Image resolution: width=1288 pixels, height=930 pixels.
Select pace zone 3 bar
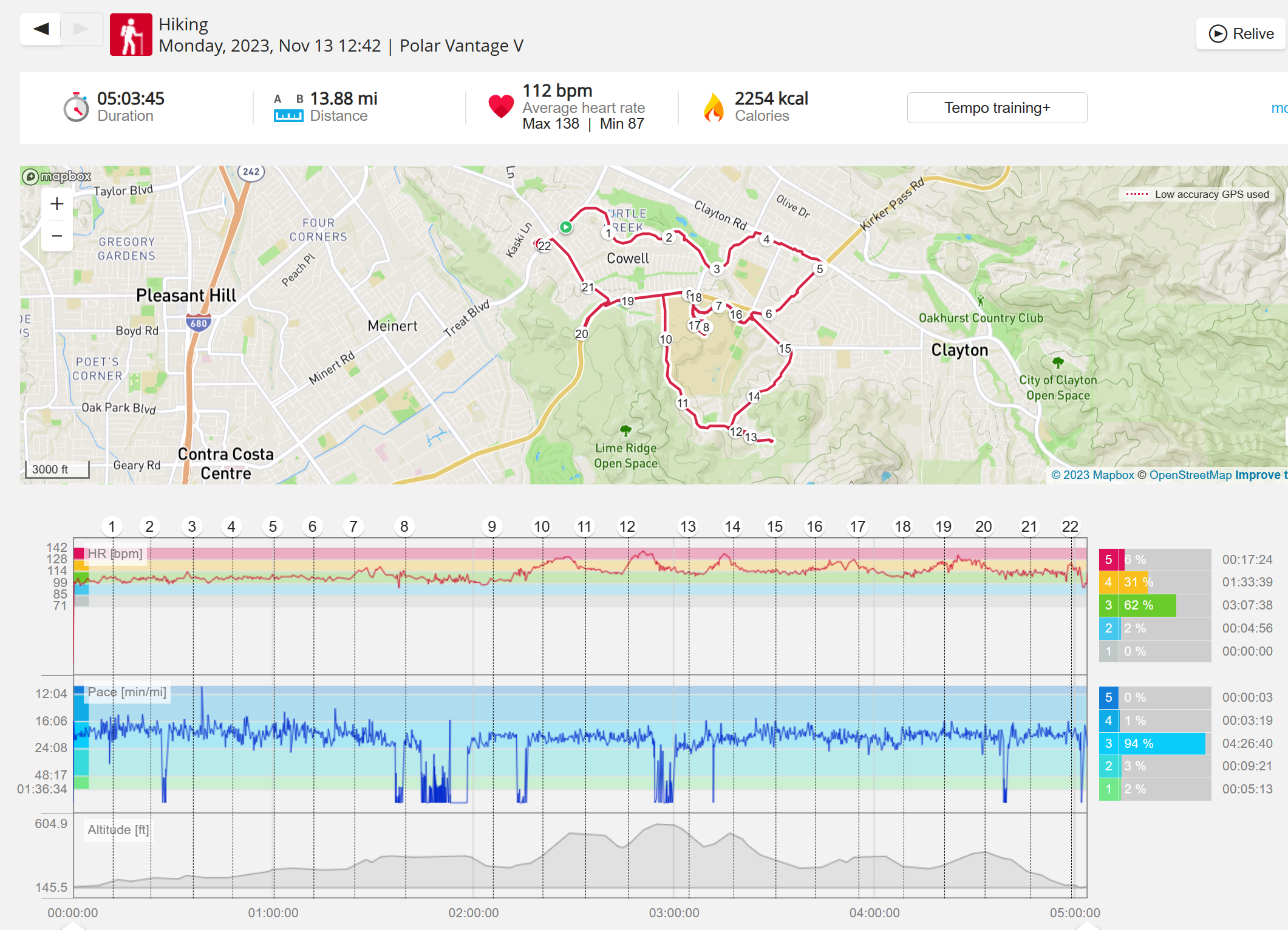pyautogui.click(x=1155, y=744)
